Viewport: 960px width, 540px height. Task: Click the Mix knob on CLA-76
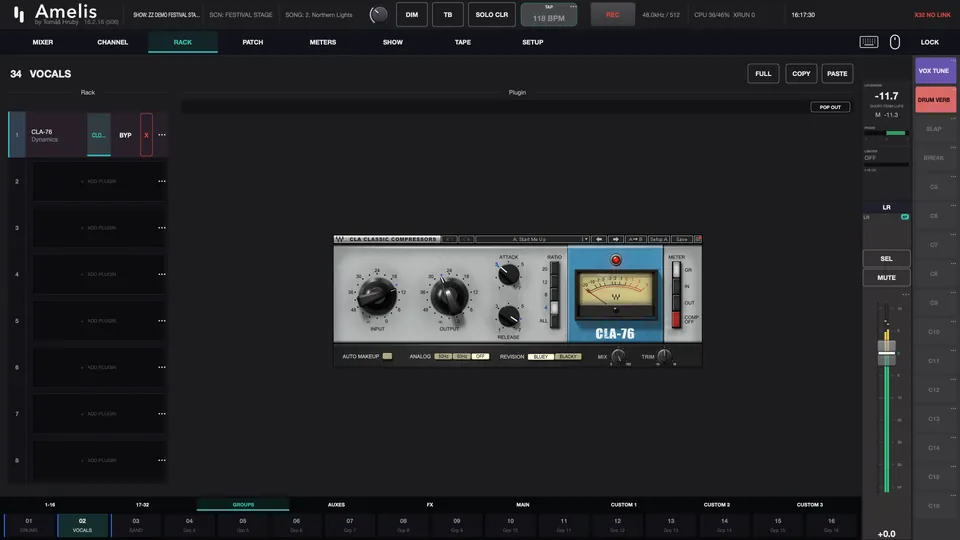click(618, 356)
